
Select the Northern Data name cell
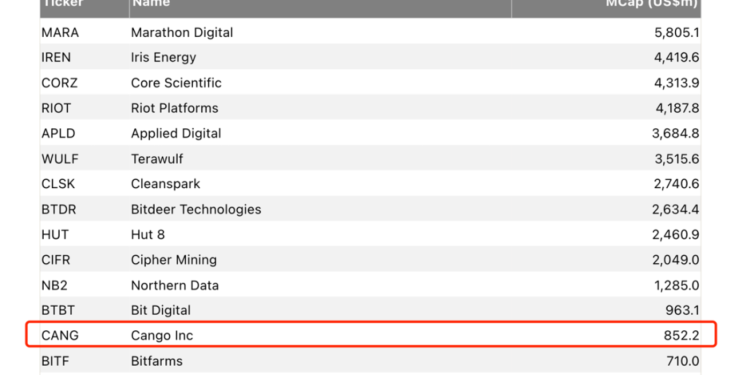pyautogui.click(x=175, y=286)
